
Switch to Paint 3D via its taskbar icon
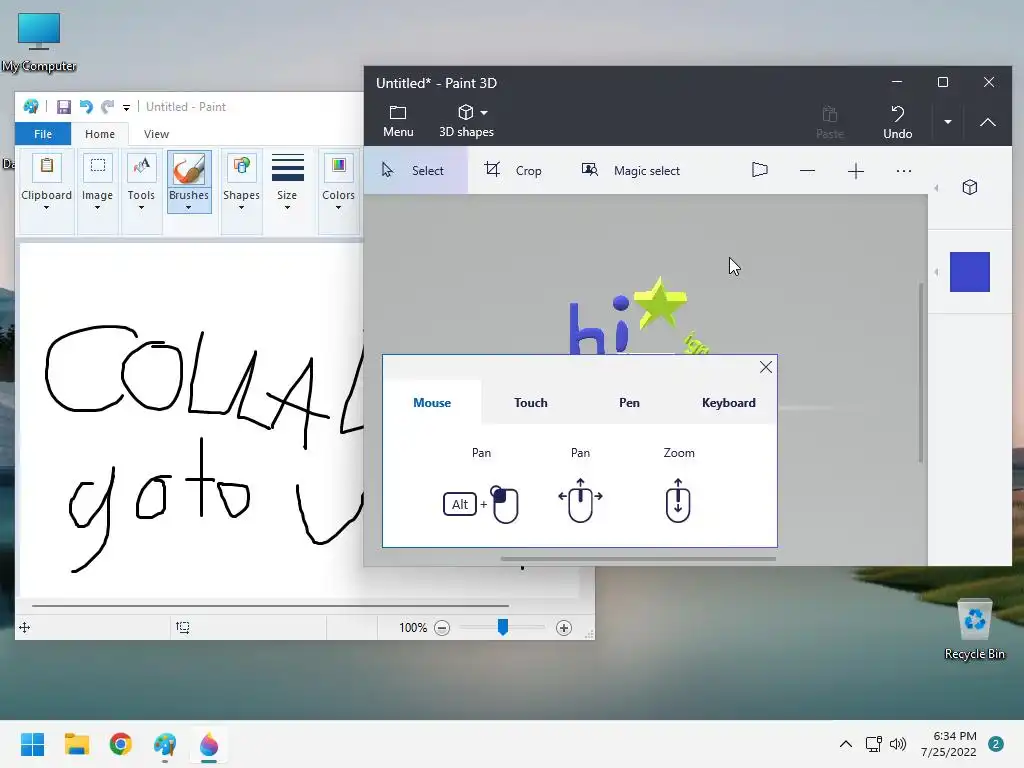point(209,745)
